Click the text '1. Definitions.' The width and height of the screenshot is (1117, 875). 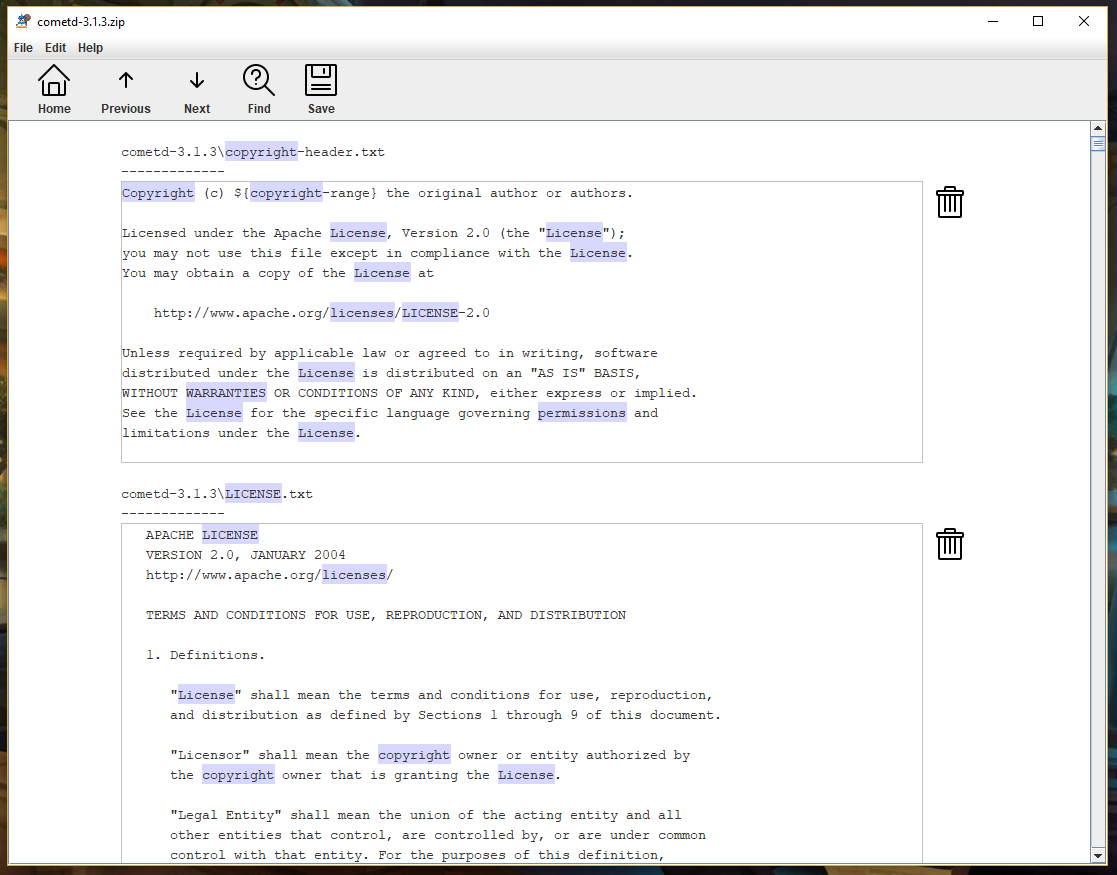[x=205, y=655]
